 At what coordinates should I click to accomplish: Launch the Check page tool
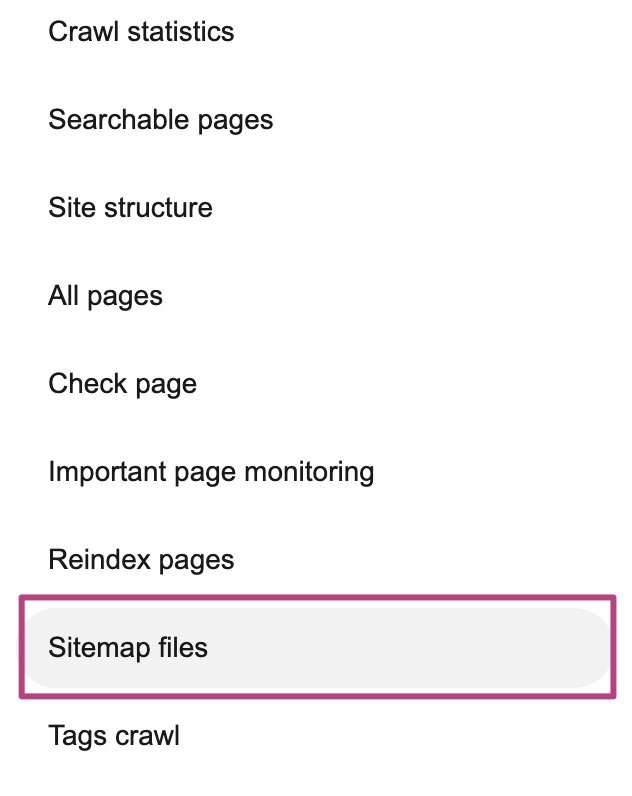[122, 384]
